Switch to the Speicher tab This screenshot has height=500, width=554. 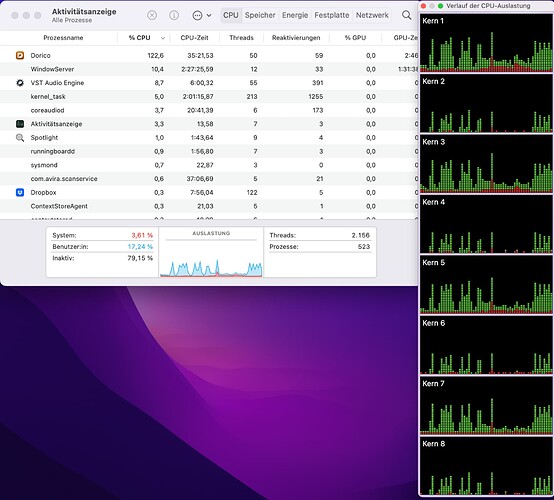pos(260,15)
